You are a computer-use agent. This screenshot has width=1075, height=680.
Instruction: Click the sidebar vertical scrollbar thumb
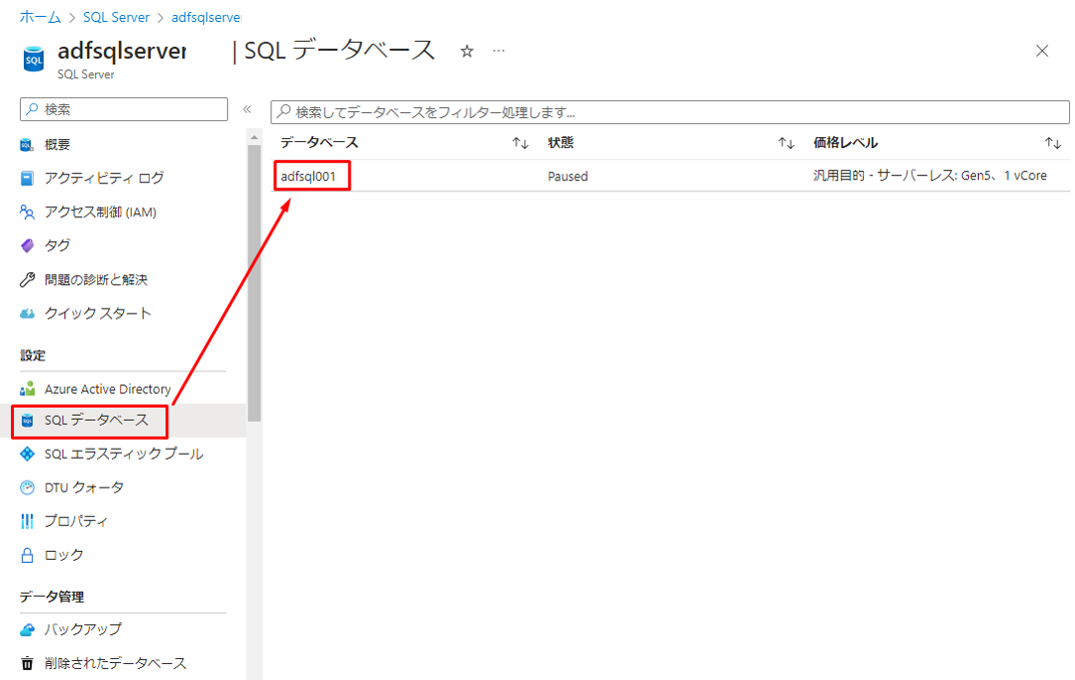tap(254, 282)
